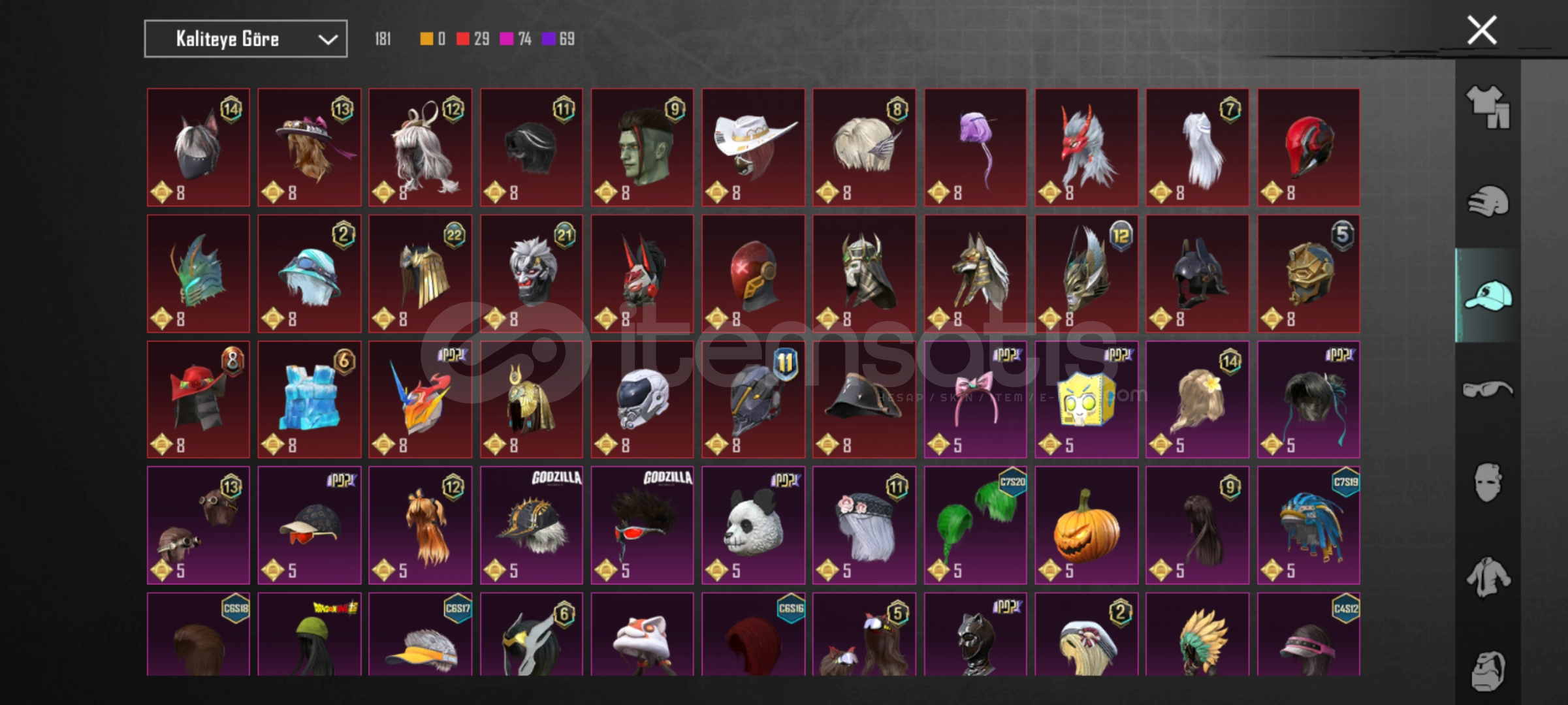
Task: Filter by the red quality swatch 29
Action: click(x=473, y=39)
